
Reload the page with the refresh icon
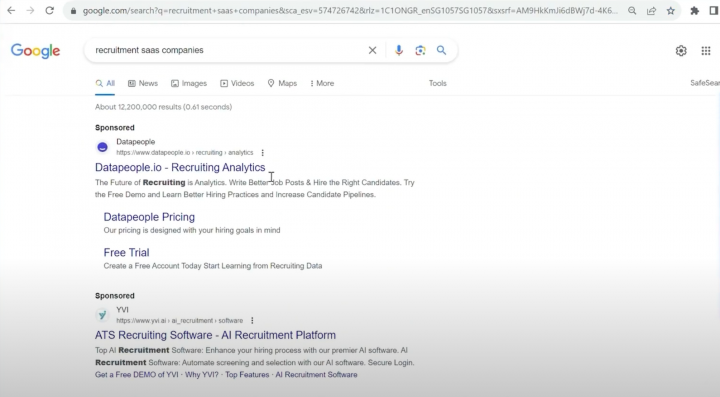point(50,11)
